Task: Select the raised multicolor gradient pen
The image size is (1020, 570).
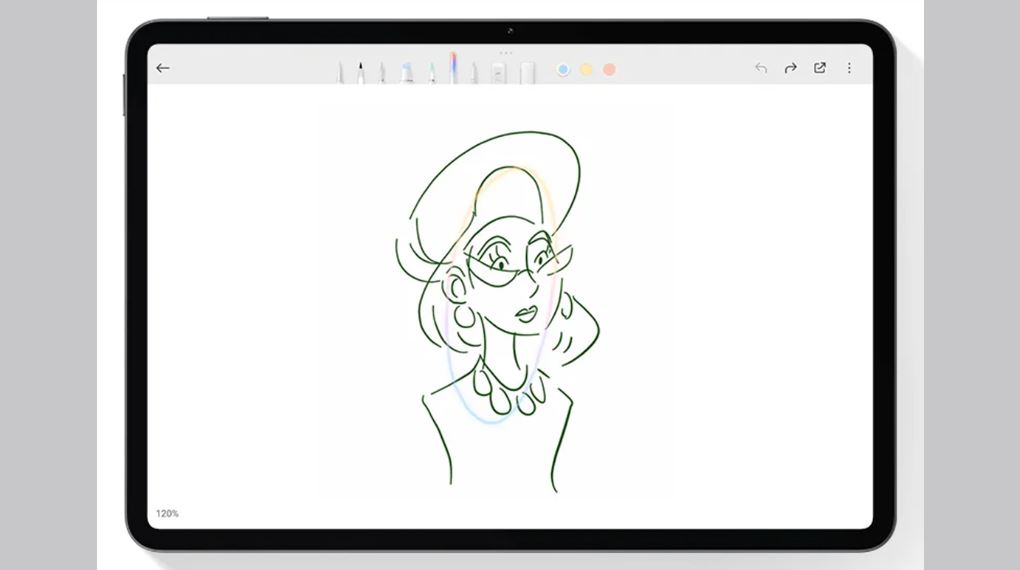Action: tap(453, 68)
